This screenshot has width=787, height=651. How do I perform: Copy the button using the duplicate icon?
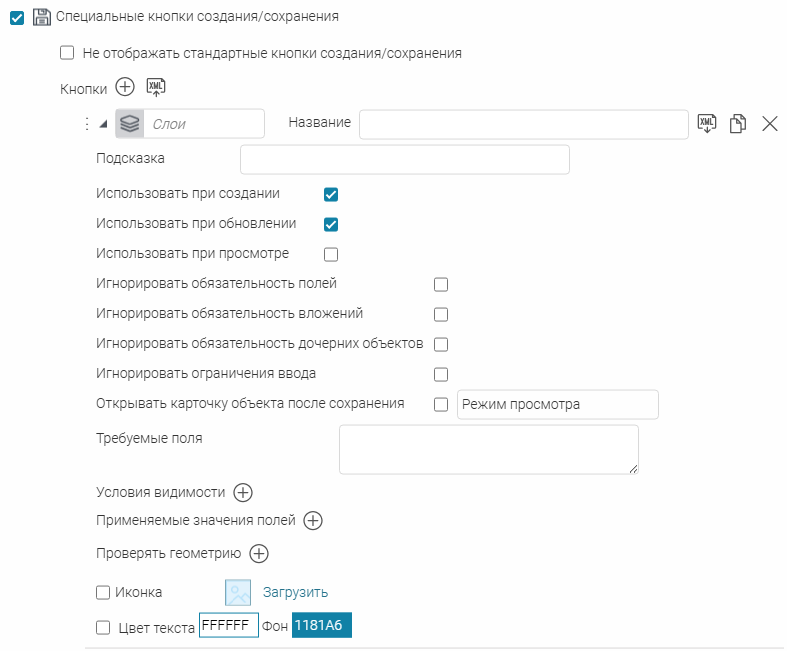738,124
